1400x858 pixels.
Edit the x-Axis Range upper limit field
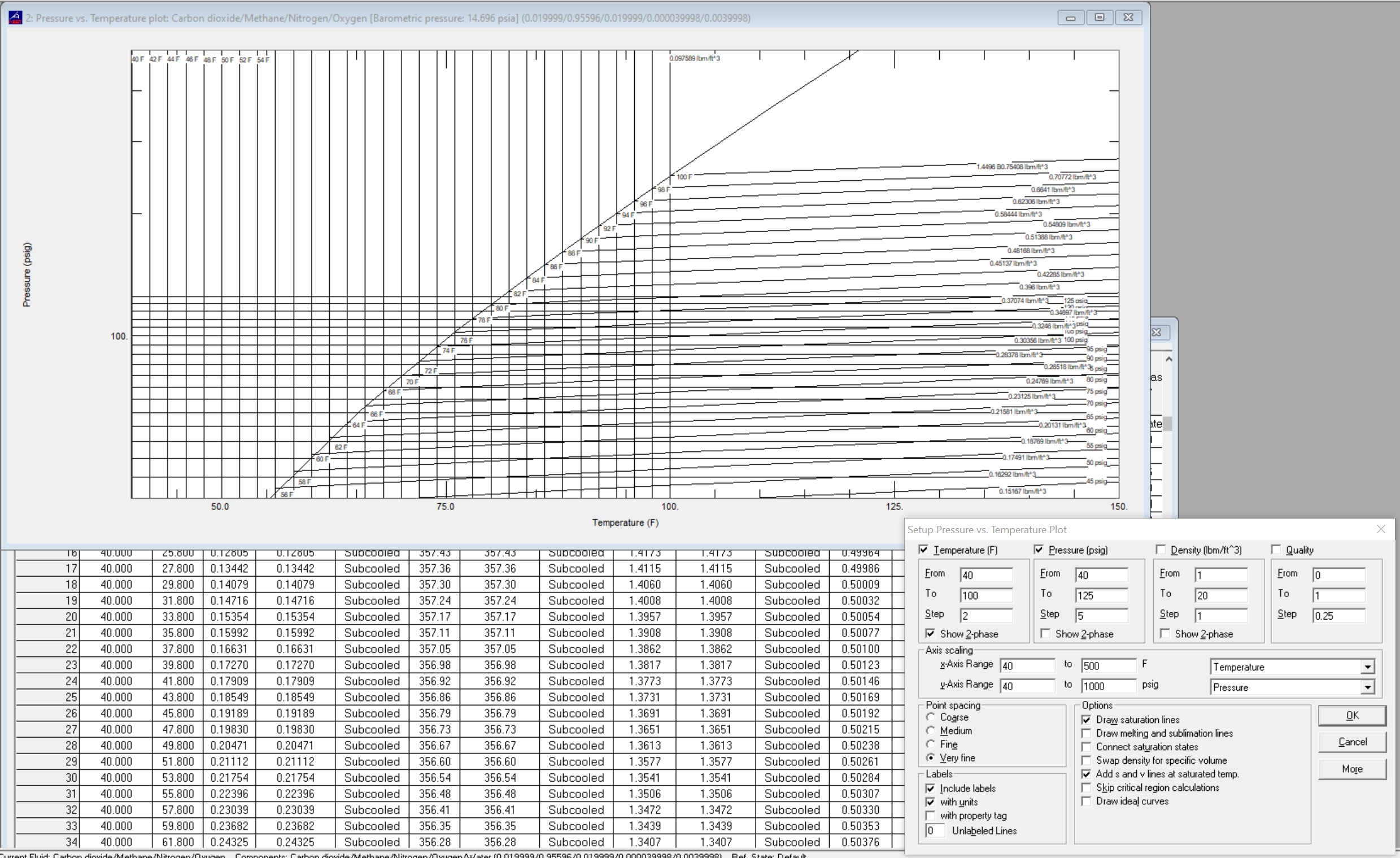point(1109,665)
